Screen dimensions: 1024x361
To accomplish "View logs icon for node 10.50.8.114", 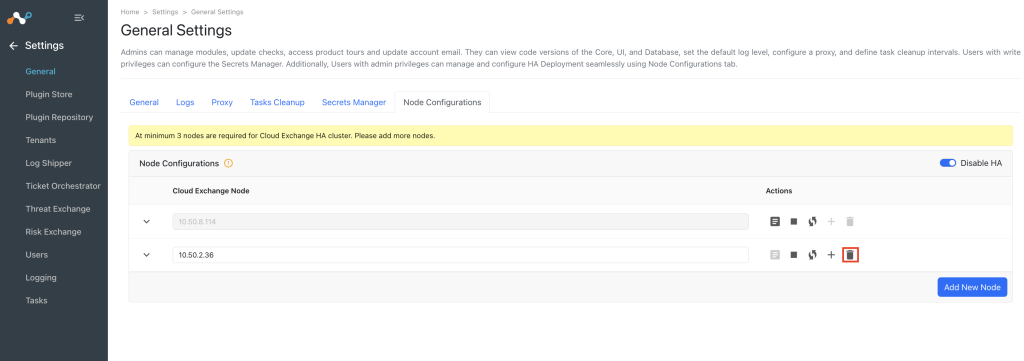I will click(x=775, y=221).
